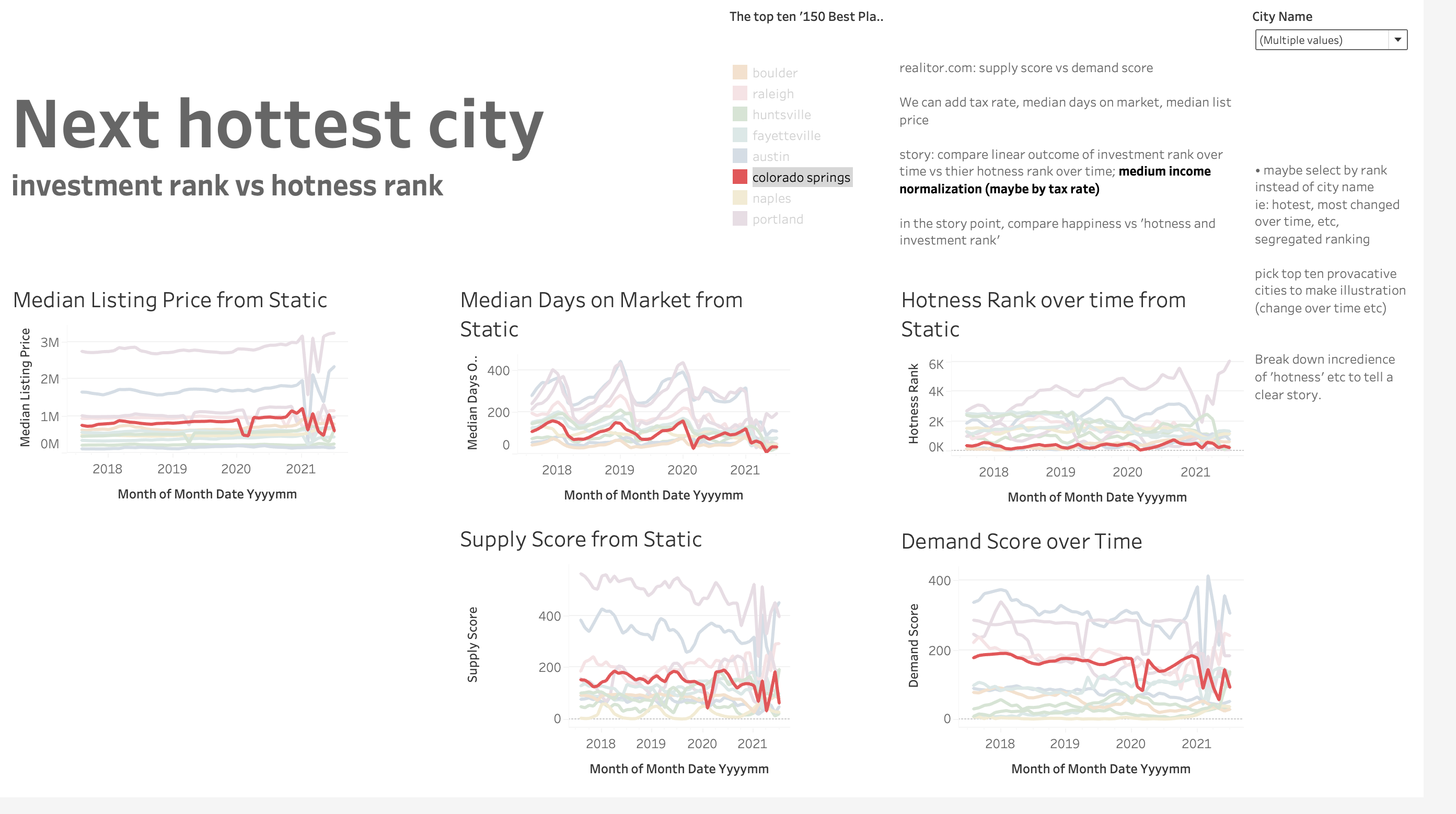Click the legend title 'The top ten '150 Best Pla..'
The height and width of the screenshot is (814, 1456).
pos(806,16)
